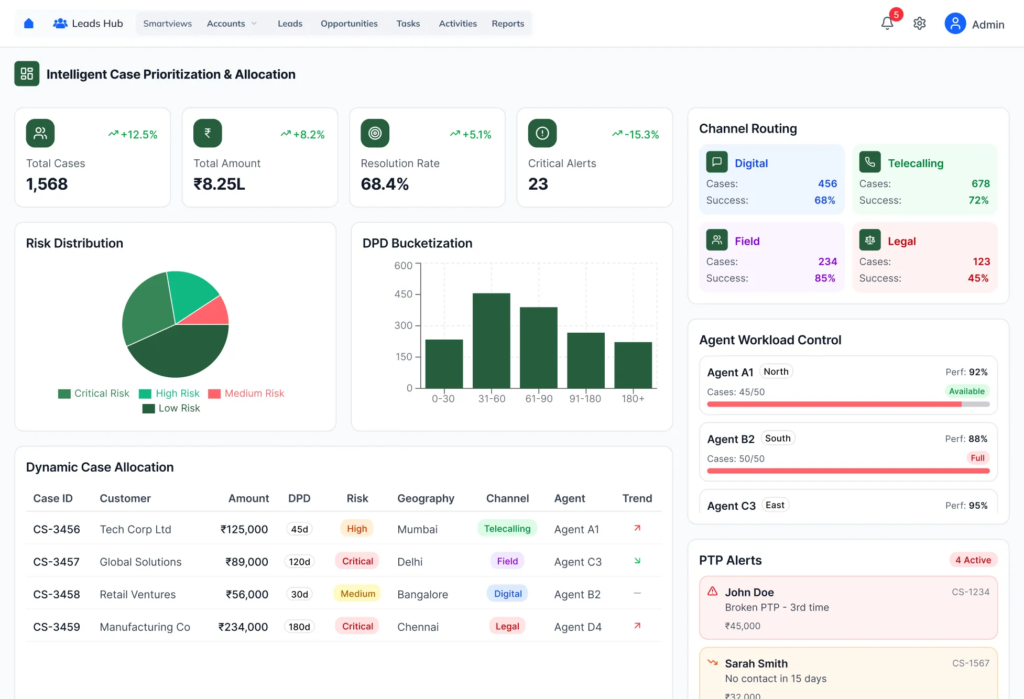Click the Medium Risk legend swatch
This screenshot has width=1024, height=699.
pos(214,393)
